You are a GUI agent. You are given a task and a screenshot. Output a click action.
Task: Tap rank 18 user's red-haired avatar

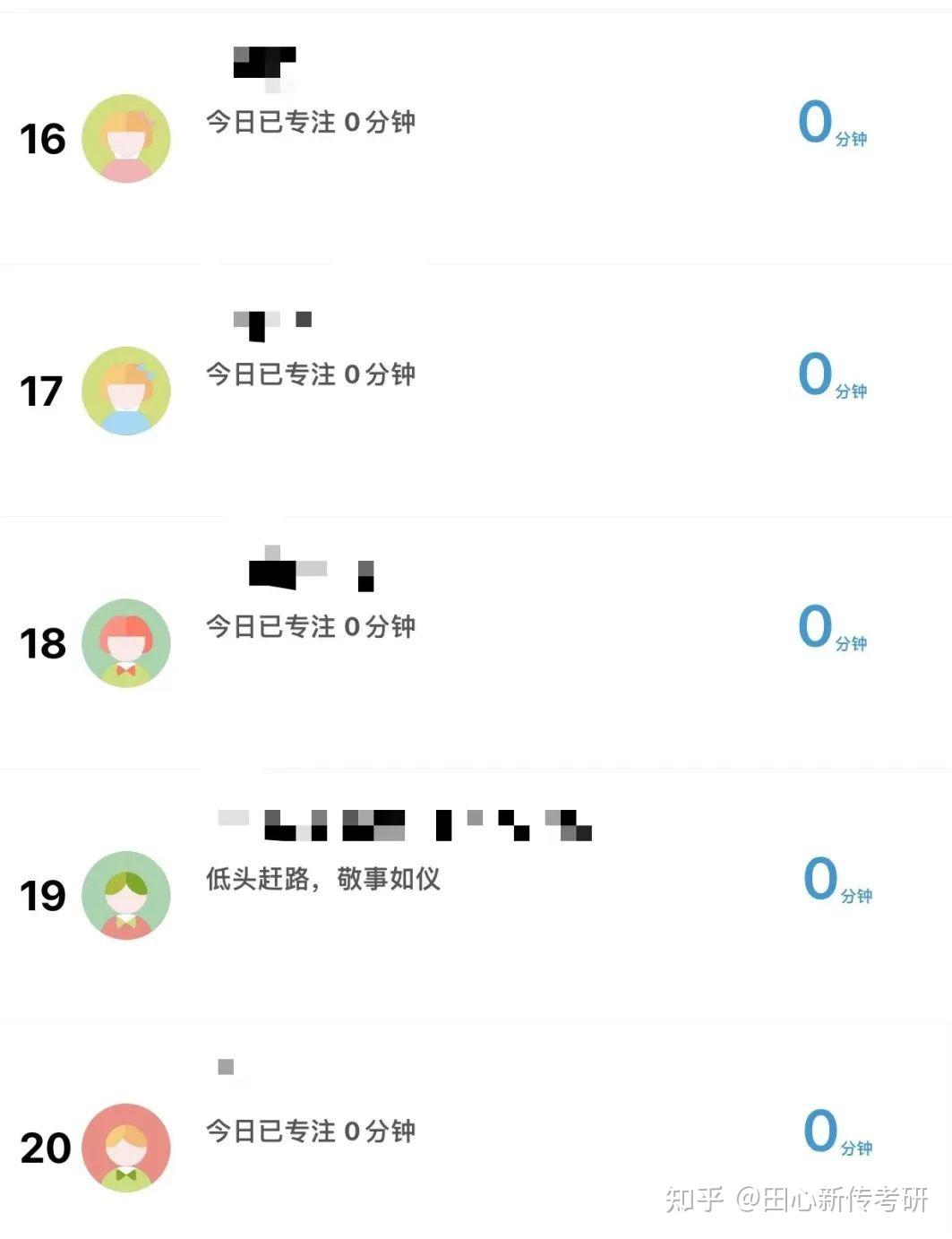[126, 643]
